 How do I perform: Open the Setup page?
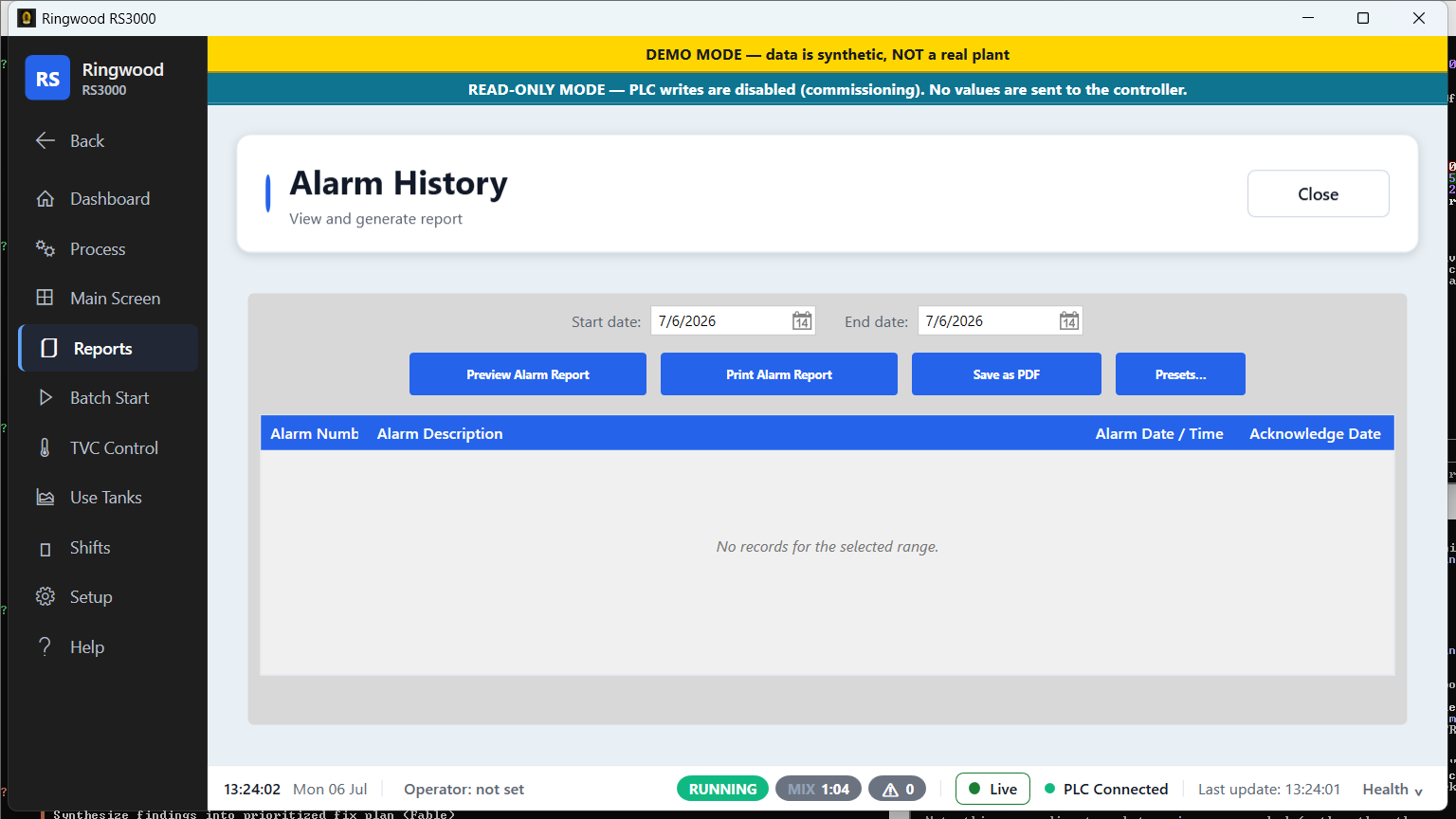(x=108, y=597)
